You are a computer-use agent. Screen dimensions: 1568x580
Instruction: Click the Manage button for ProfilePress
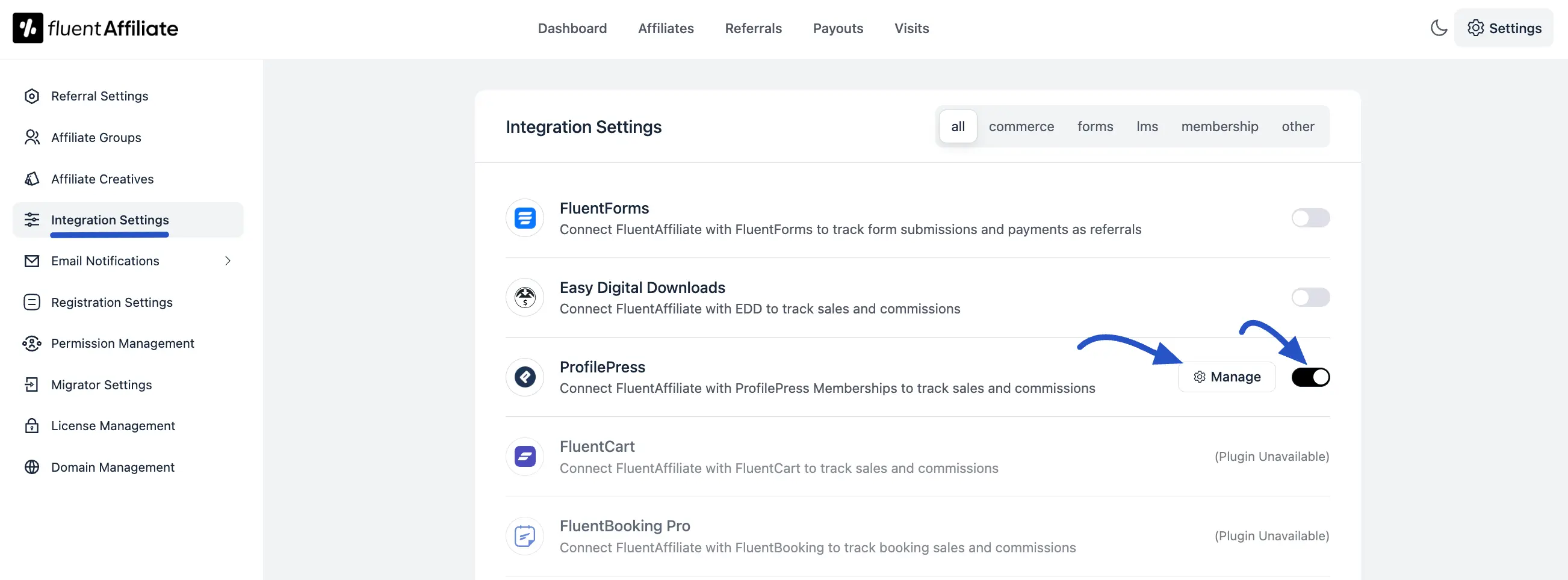pos(1227,377)
